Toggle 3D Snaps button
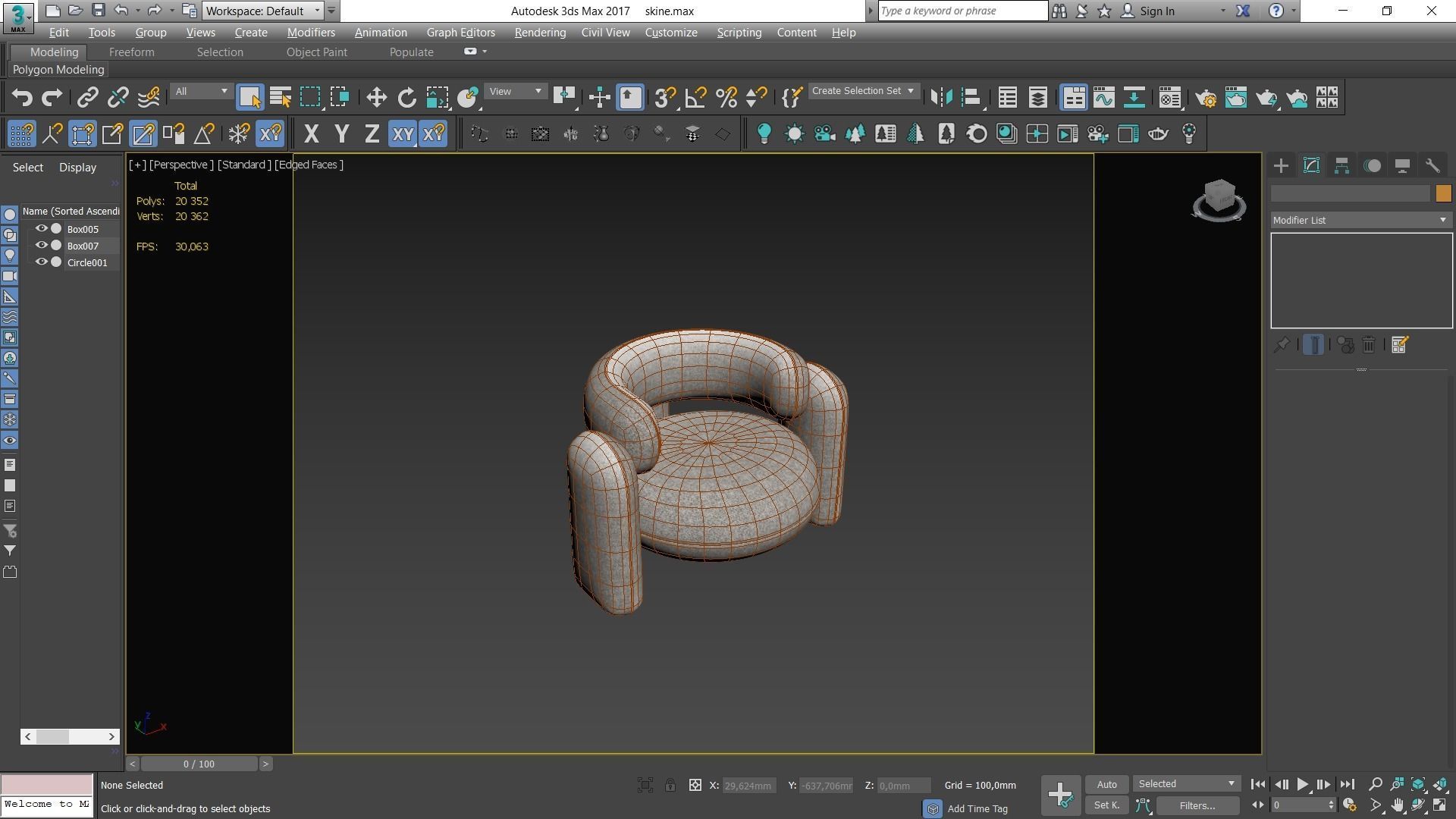Screen dimensions: 1456x819 coord(665,97)
